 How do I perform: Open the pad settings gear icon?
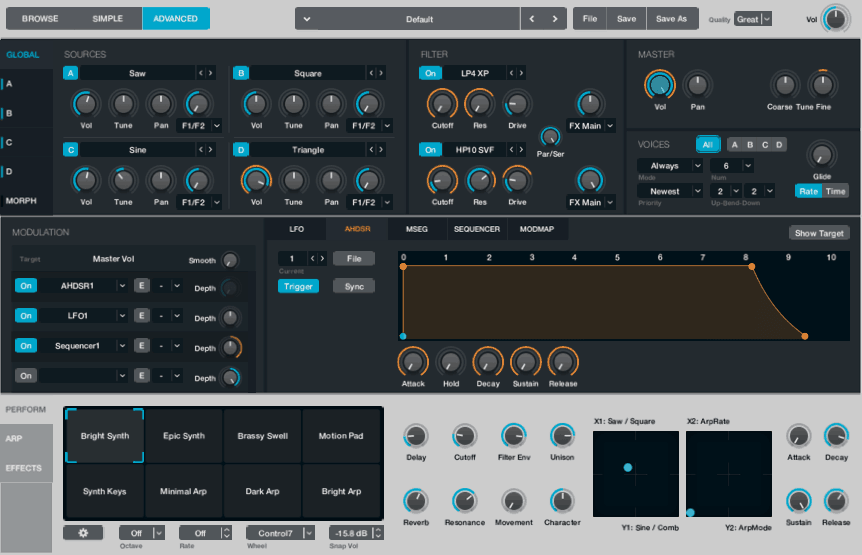coord(83,532)
